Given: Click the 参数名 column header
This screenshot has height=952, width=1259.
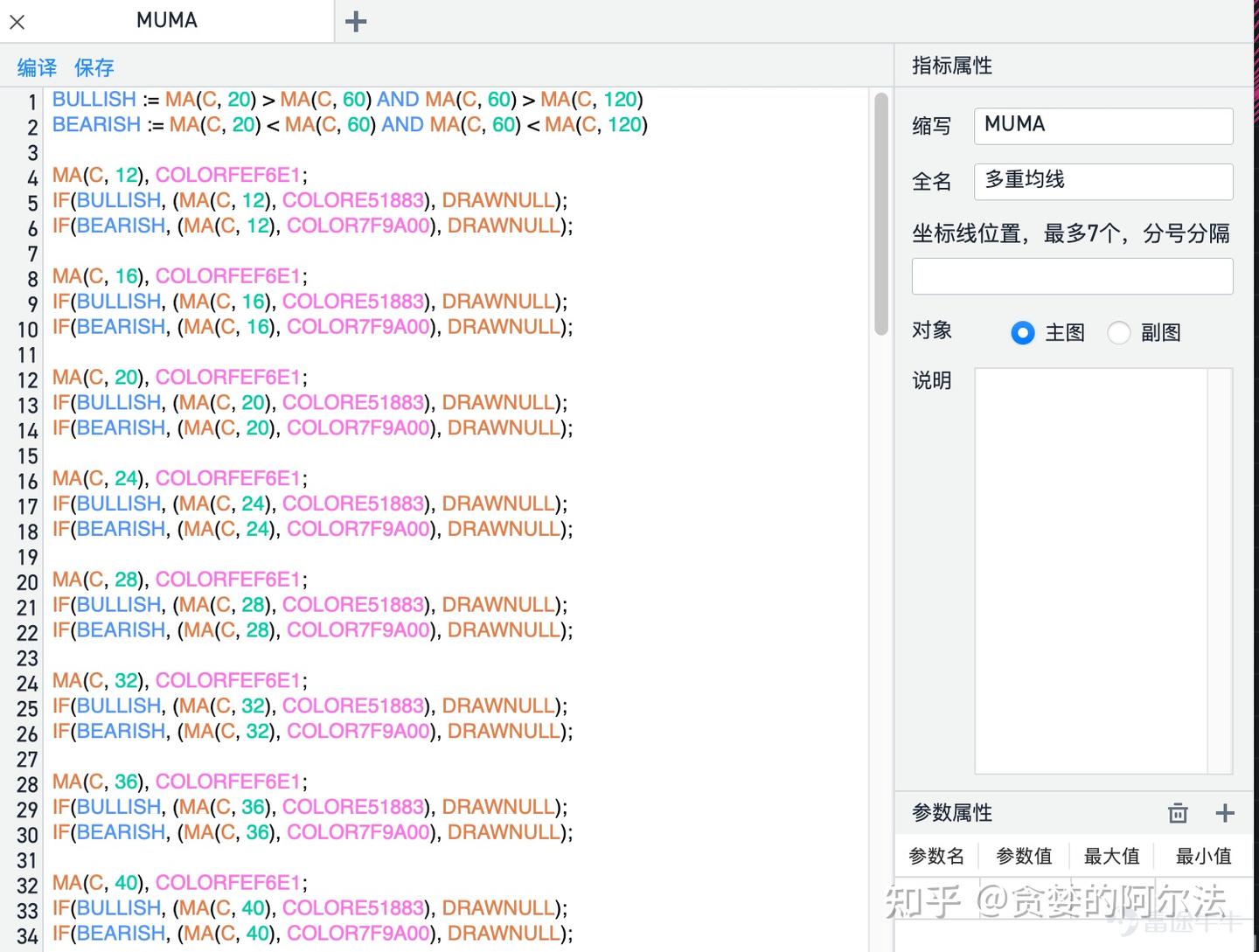Looking at the screenshot, I should (x=936, y=857).
